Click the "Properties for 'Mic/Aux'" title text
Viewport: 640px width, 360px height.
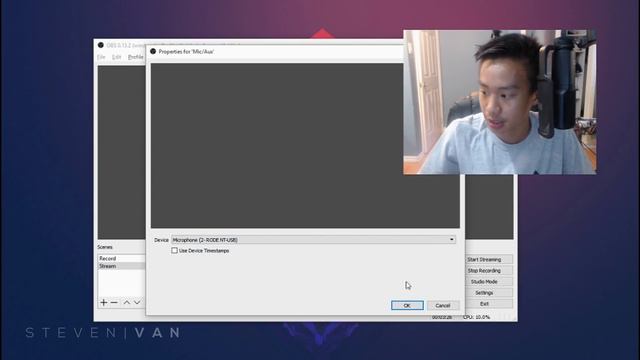coord(186,51)
